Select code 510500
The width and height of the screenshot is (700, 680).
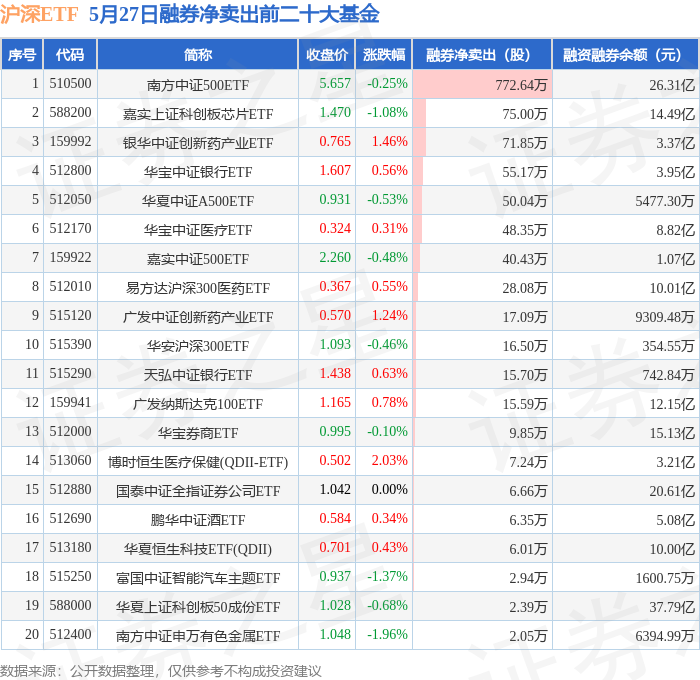70,83
